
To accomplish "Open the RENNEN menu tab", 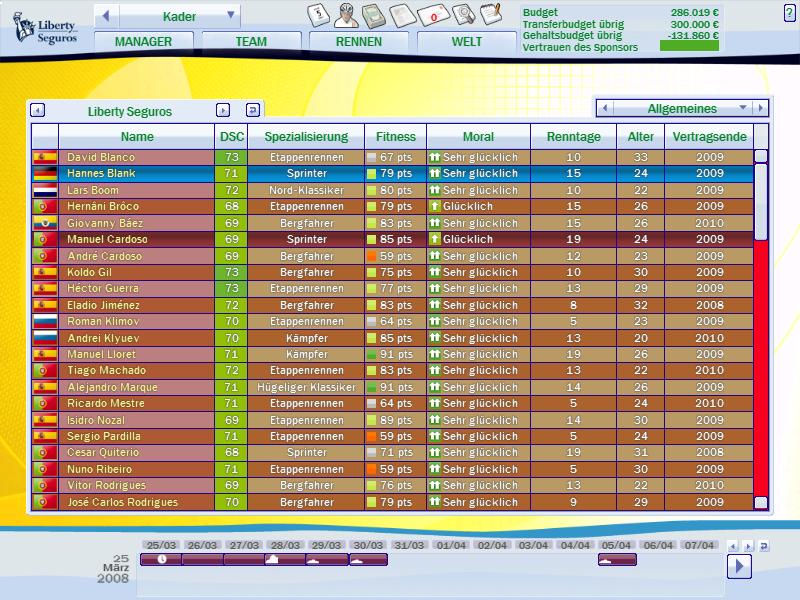I will tap(359, 42).
